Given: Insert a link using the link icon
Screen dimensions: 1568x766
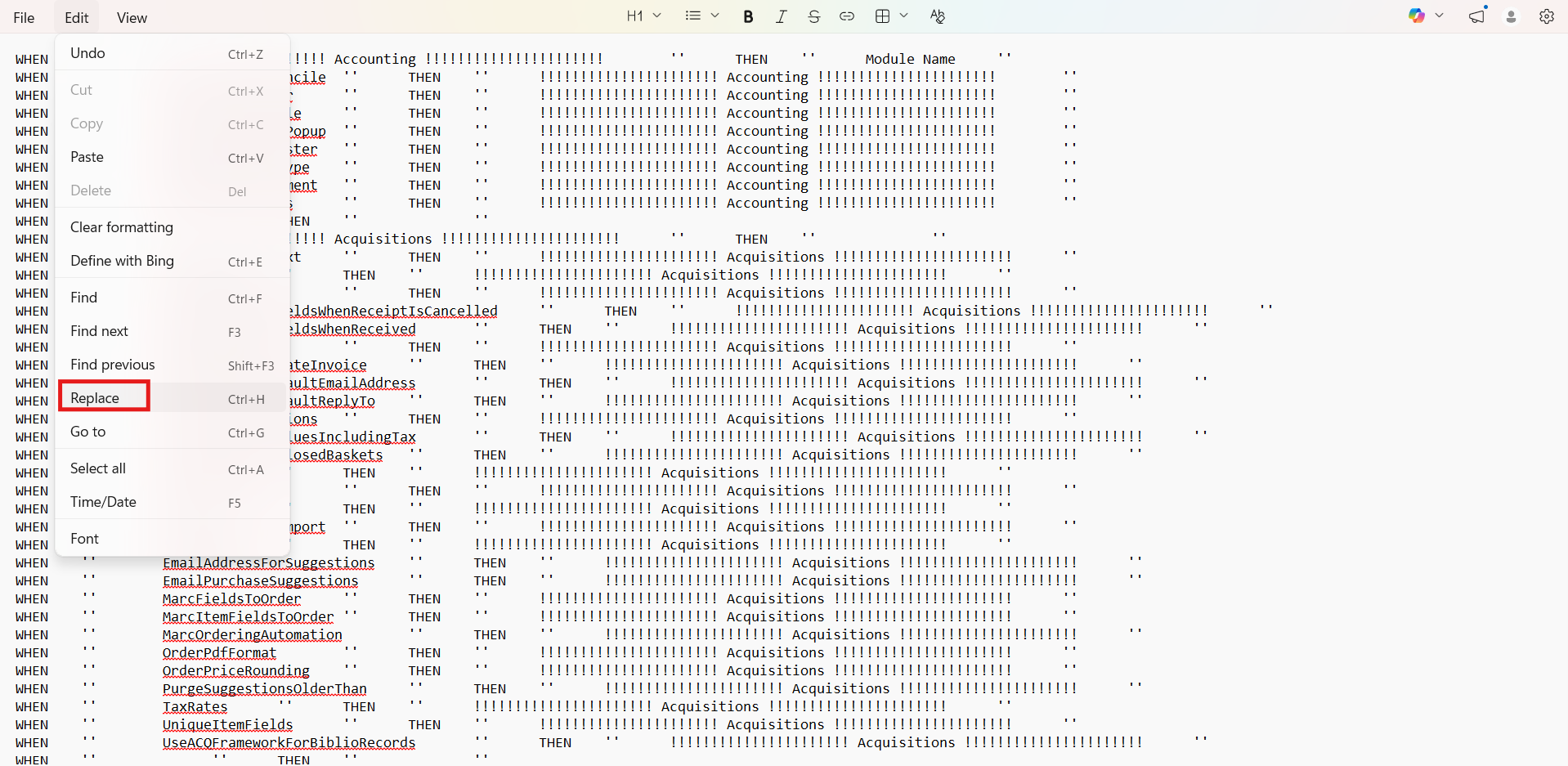Looking at the screenshot, I should (847, 16).
